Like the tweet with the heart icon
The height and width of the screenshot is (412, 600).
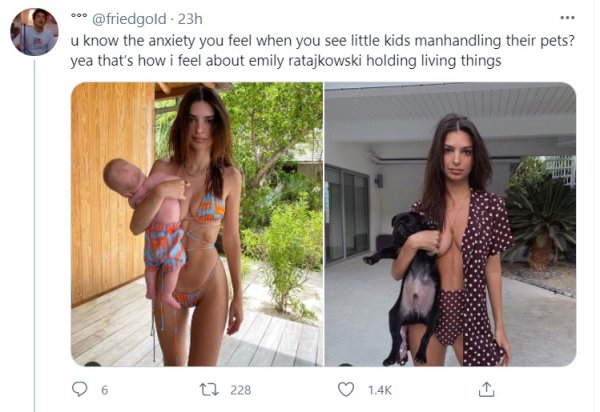[x=346, y=389]
